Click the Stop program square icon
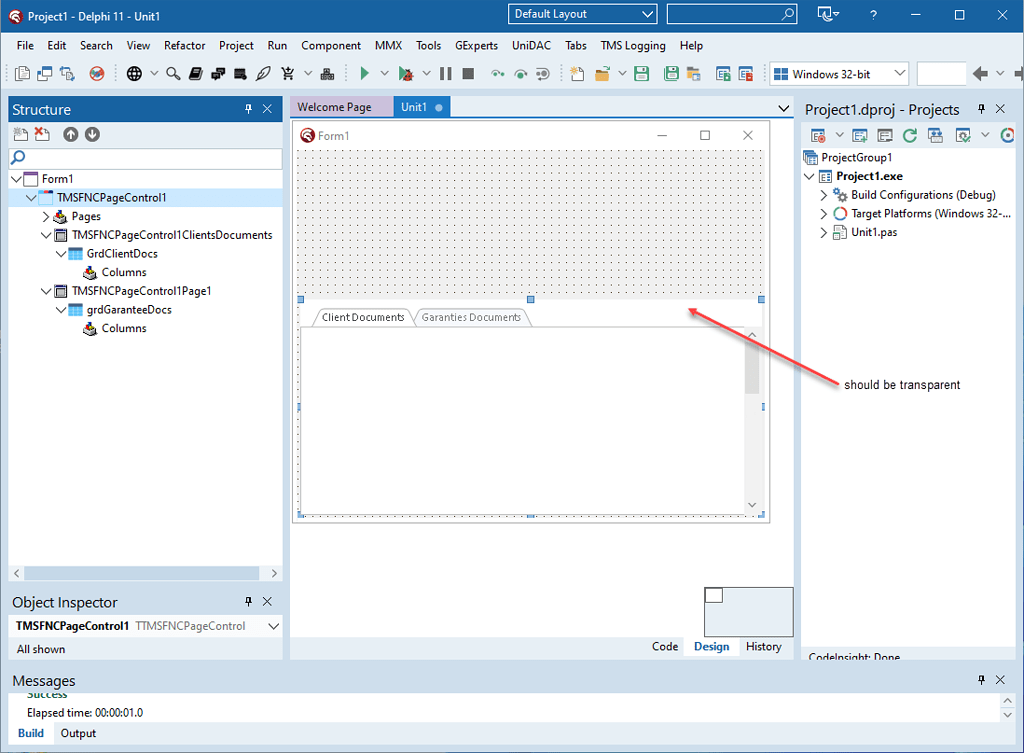 [468, 74]
